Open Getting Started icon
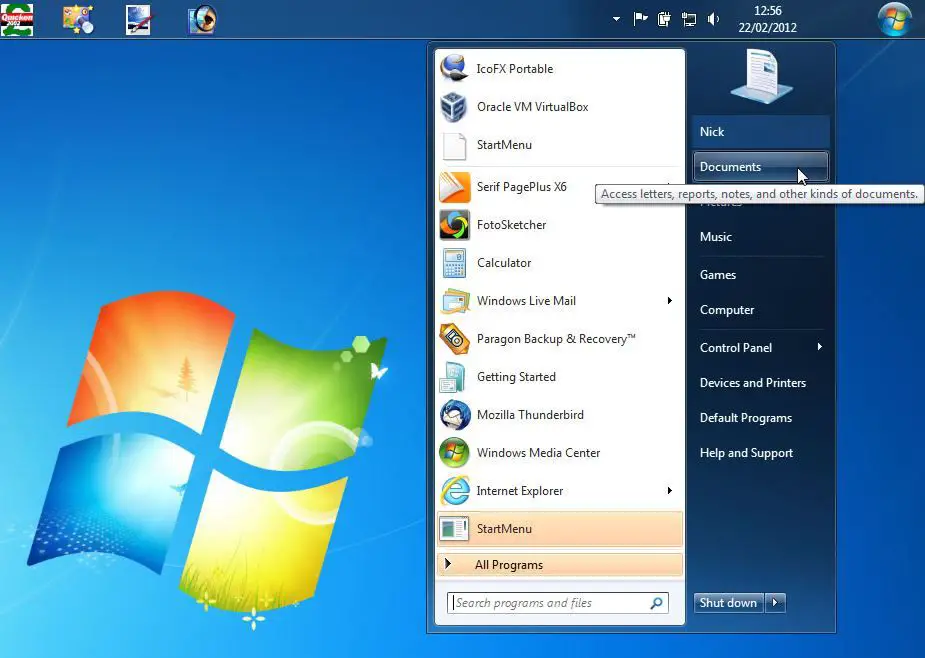Image resolution: width=925 pixels, height=658 pixels. (x=454, y=377)
